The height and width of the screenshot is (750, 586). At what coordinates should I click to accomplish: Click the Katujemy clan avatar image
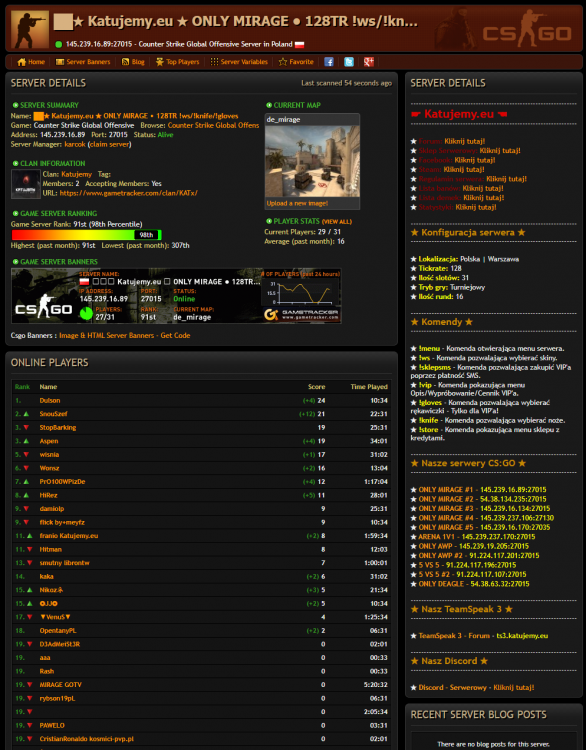[x=26, y=184]
